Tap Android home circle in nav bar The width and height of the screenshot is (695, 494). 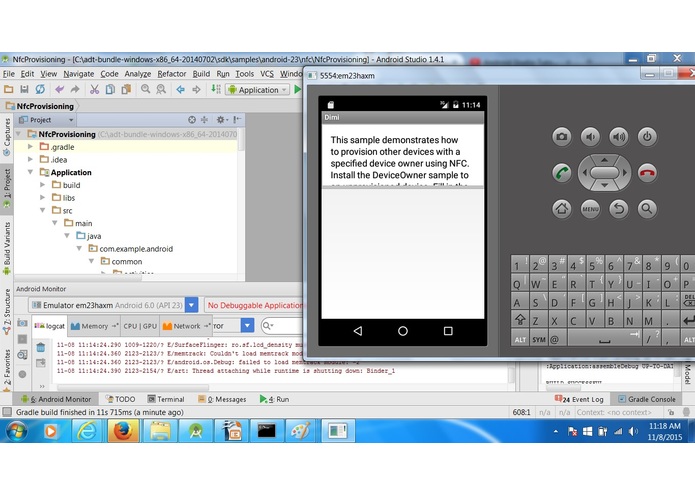pyautogui.click(x=403, y=331)
